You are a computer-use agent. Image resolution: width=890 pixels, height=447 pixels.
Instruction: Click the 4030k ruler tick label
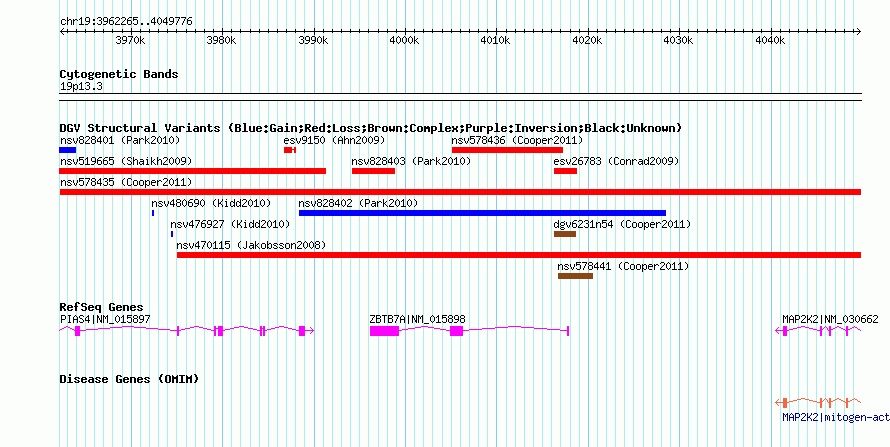point(680,41)
